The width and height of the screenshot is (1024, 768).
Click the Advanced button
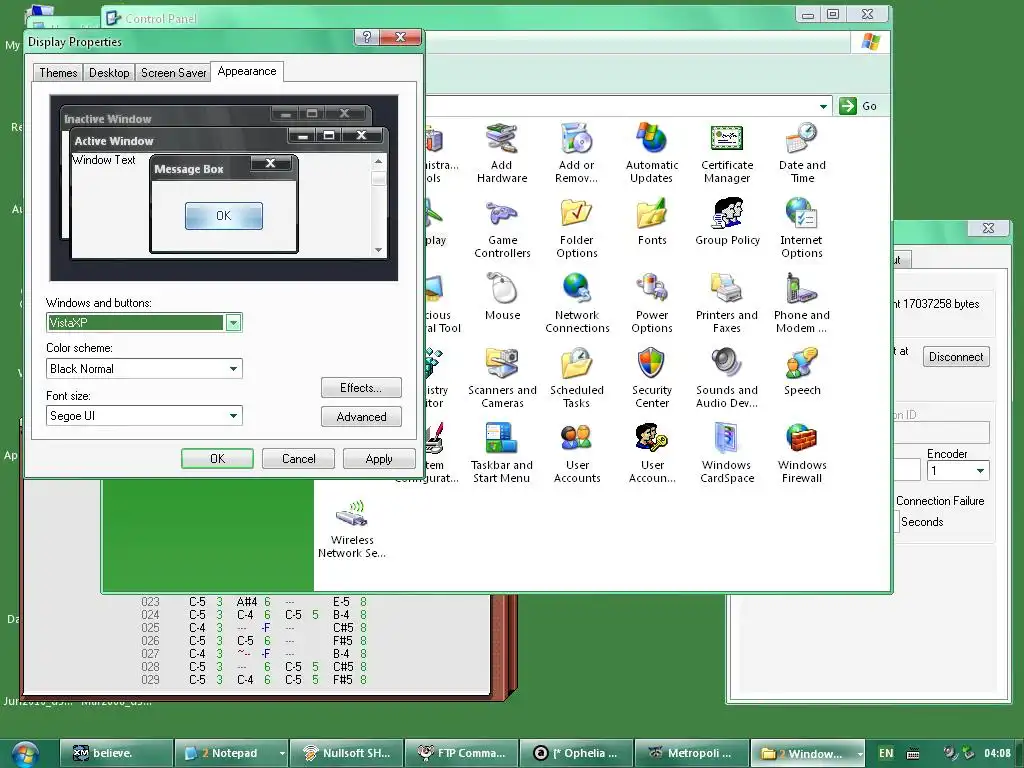tap(361, 417)
